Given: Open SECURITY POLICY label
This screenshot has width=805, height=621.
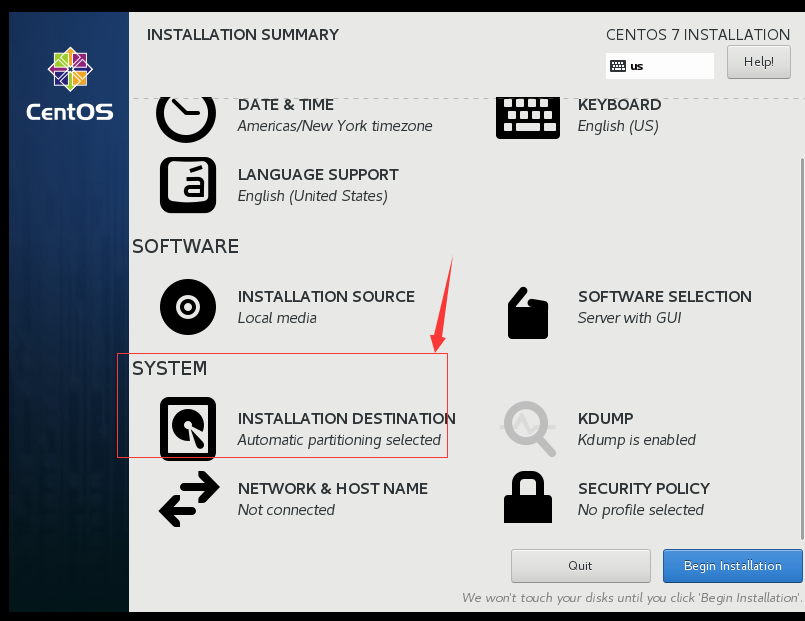Looking at the screenshot, I should click(644, 489).
